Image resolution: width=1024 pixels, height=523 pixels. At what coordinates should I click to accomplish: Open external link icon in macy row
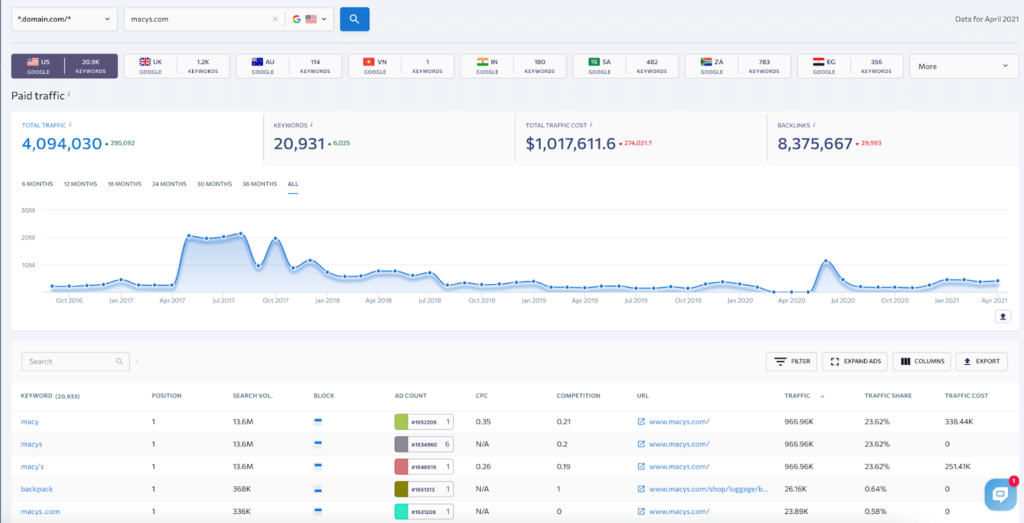click(x=641, y=422)
